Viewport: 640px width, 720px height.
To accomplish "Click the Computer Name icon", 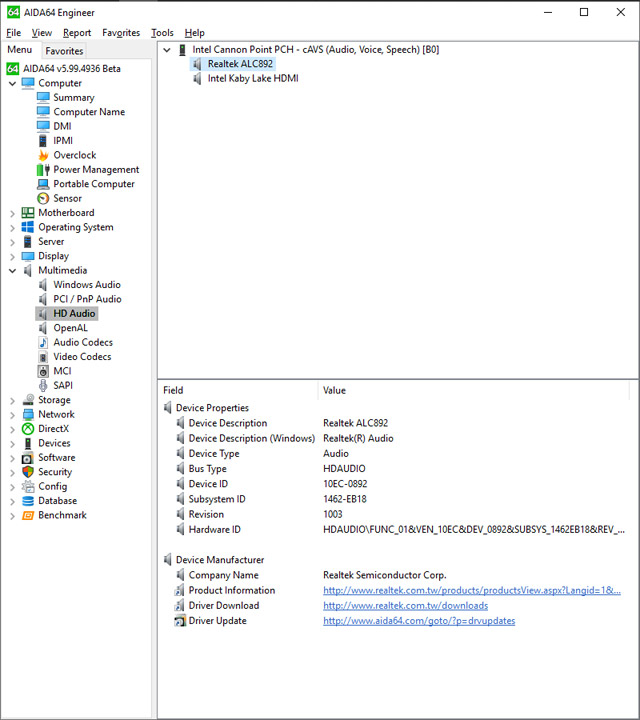I will 43,112.
